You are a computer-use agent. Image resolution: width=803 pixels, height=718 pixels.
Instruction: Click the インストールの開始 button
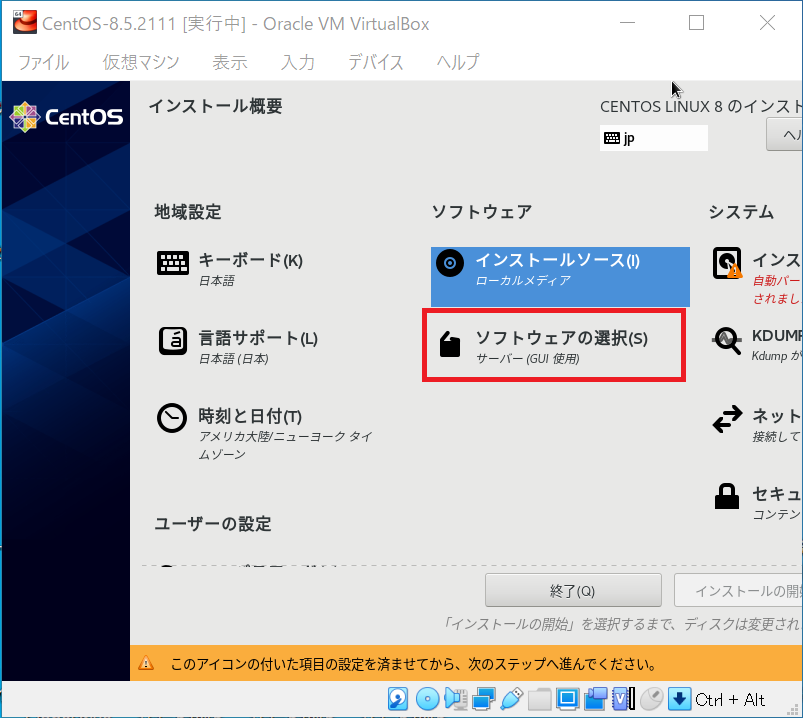[x=738, y=590]
